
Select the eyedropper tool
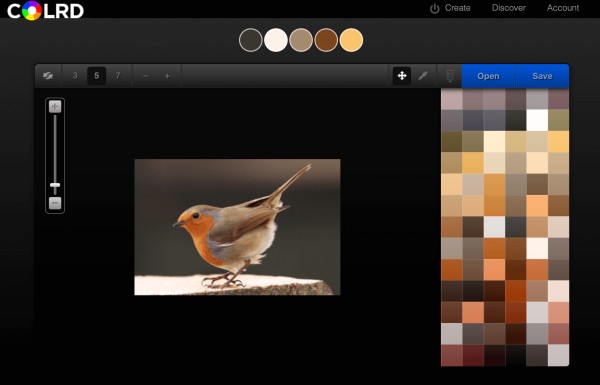coord(423,76)
